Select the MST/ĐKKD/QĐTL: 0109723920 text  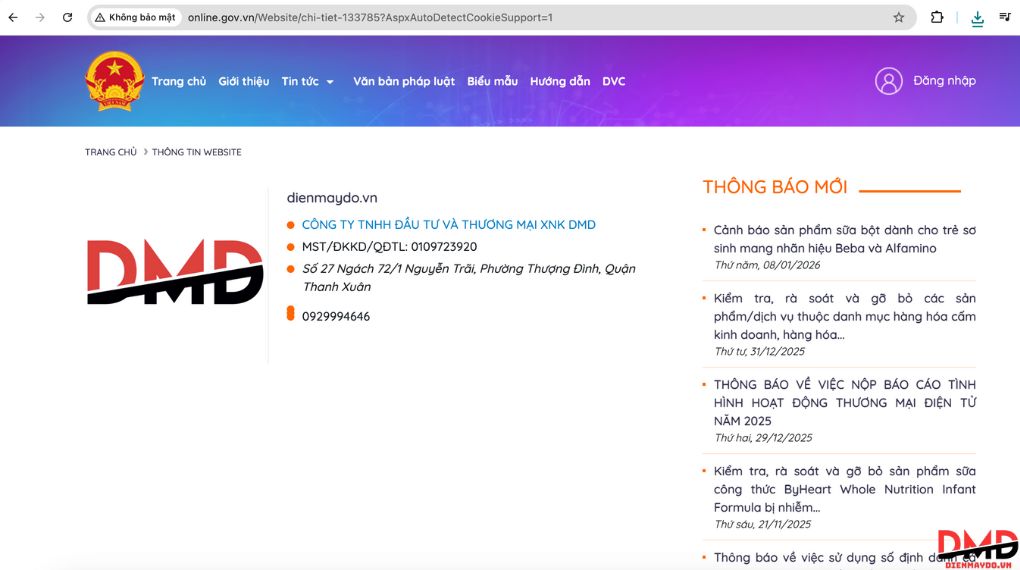point(389,247)
